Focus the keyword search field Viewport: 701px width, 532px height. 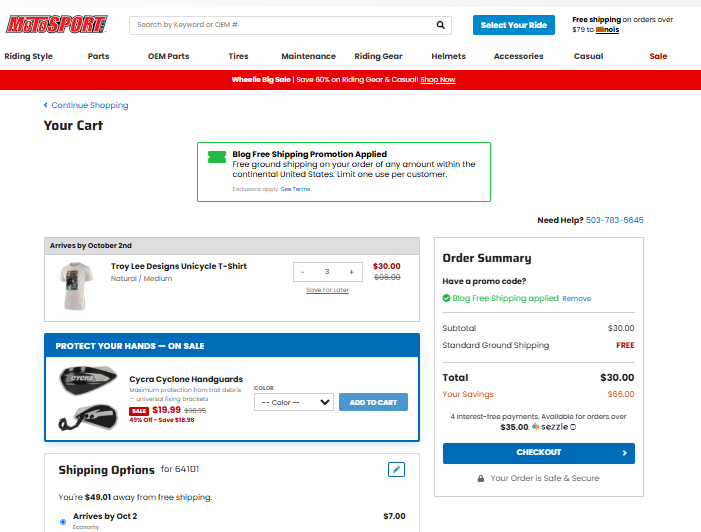pyautogui.click(x=284, y=25)
